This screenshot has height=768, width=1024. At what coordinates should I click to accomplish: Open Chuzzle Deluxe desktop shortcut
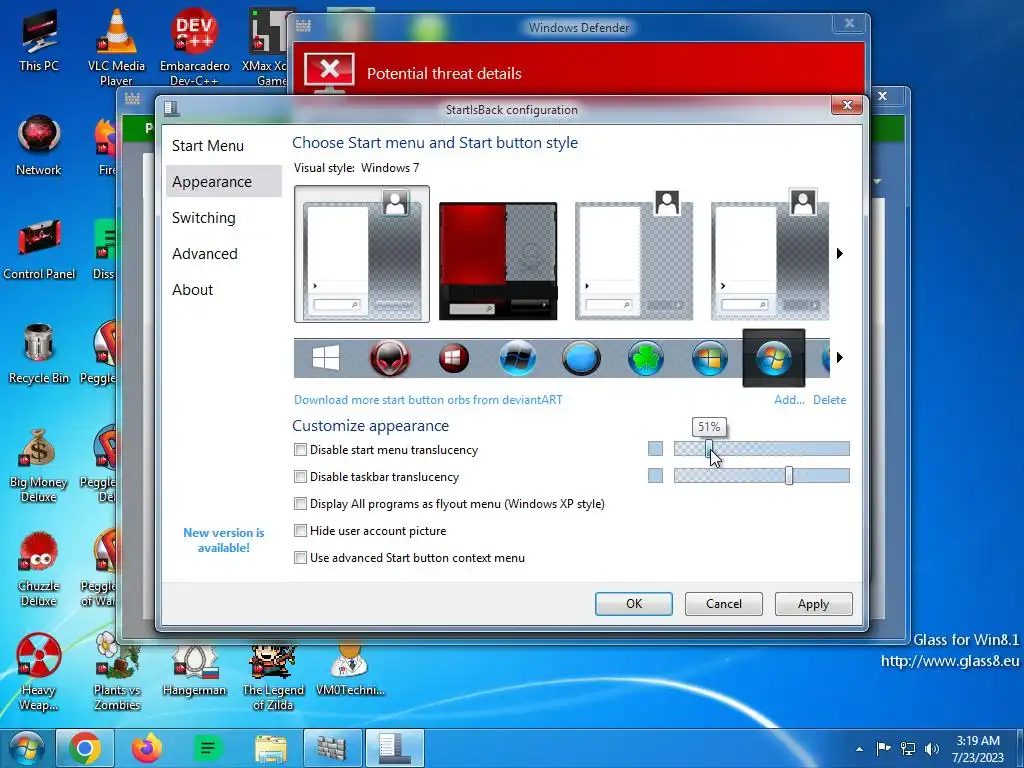pos(39,569)
